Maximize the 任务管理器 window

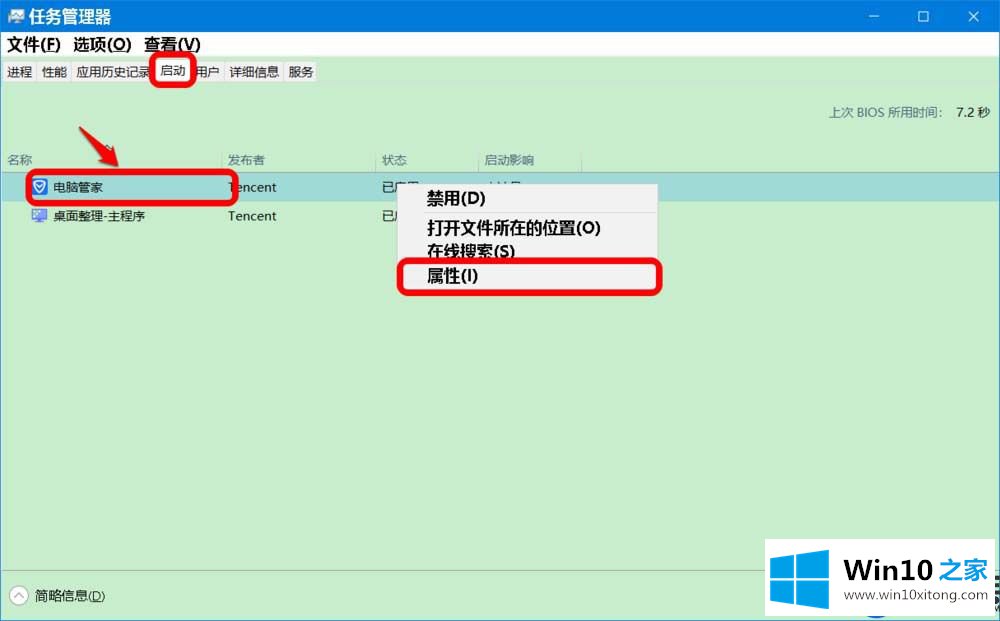pos(923,17)
